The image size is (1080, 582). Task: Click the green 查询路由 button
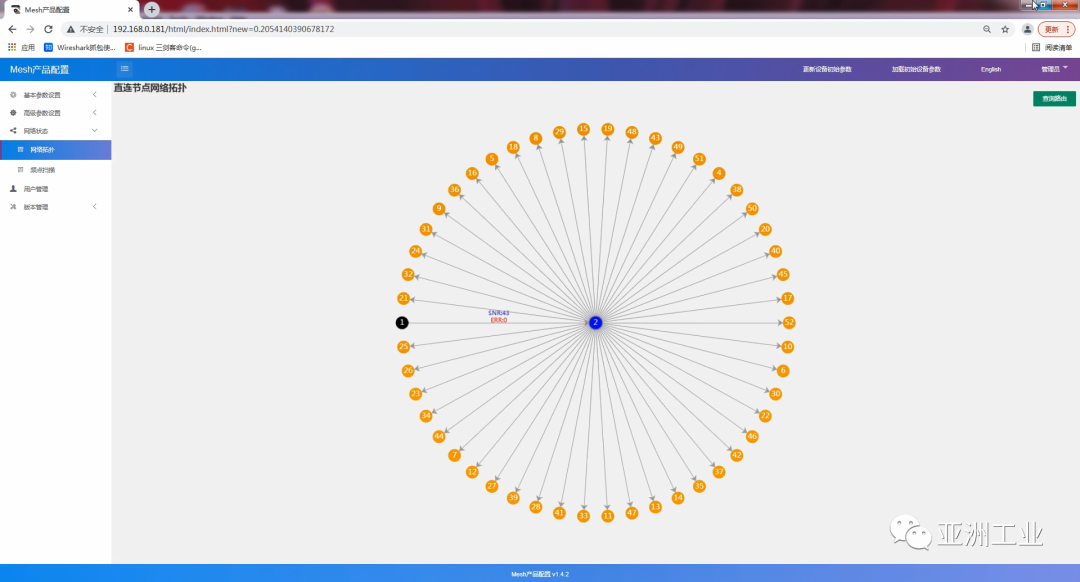[x=1054, y=99]
